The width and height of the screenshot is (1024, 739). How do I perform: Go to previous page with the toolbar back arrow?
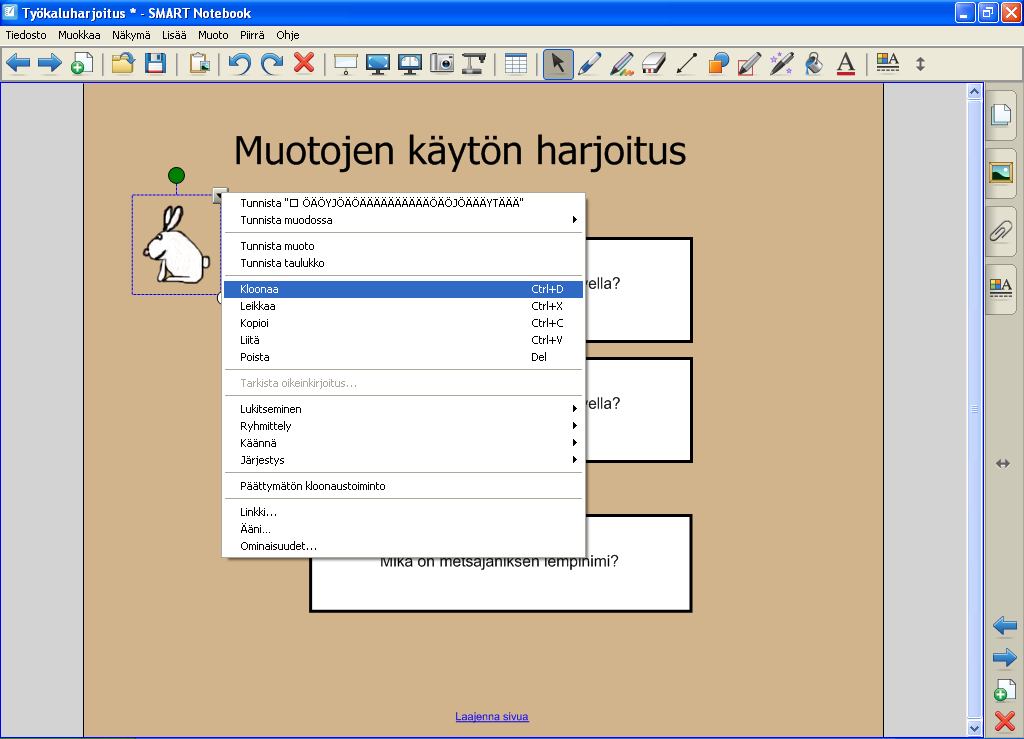(x=18, y=63)
